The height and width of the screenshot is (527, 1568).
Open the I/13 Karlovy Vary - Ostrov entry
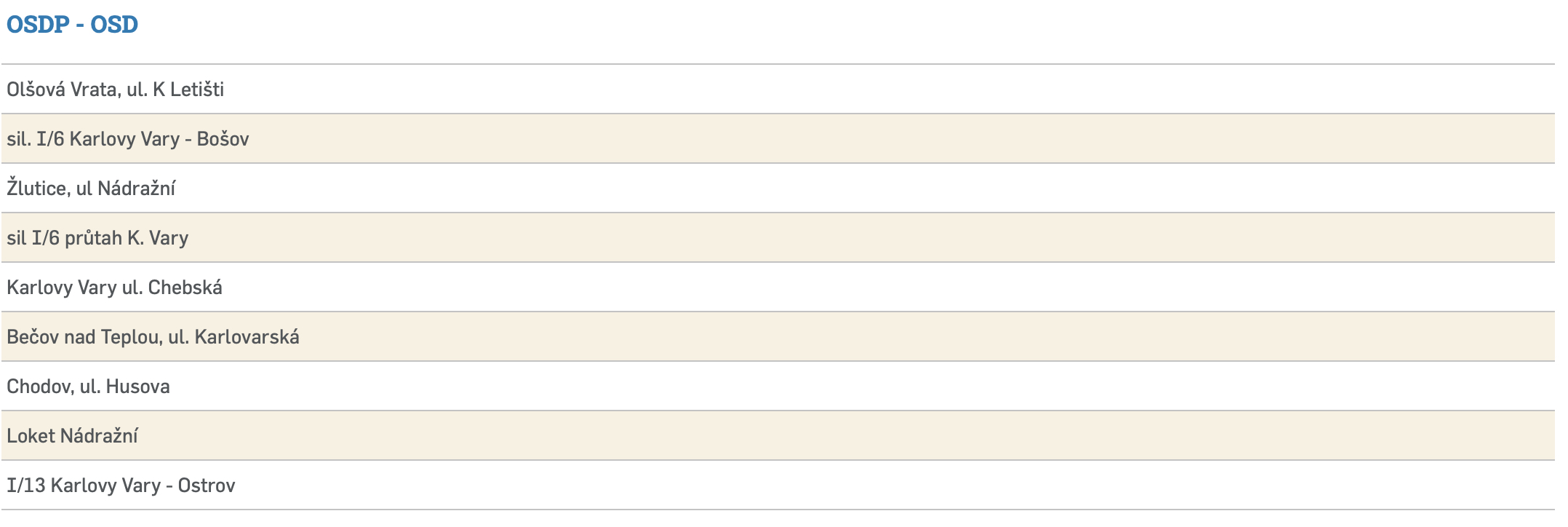(121, 486)
